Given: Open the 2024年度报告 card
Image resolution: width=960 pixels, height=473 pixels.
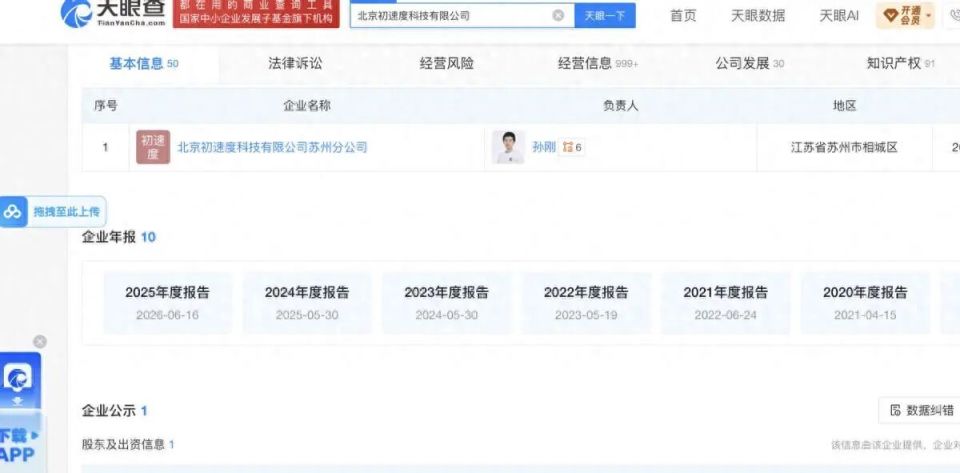Looking at the screenshot, I should point(307,303).
